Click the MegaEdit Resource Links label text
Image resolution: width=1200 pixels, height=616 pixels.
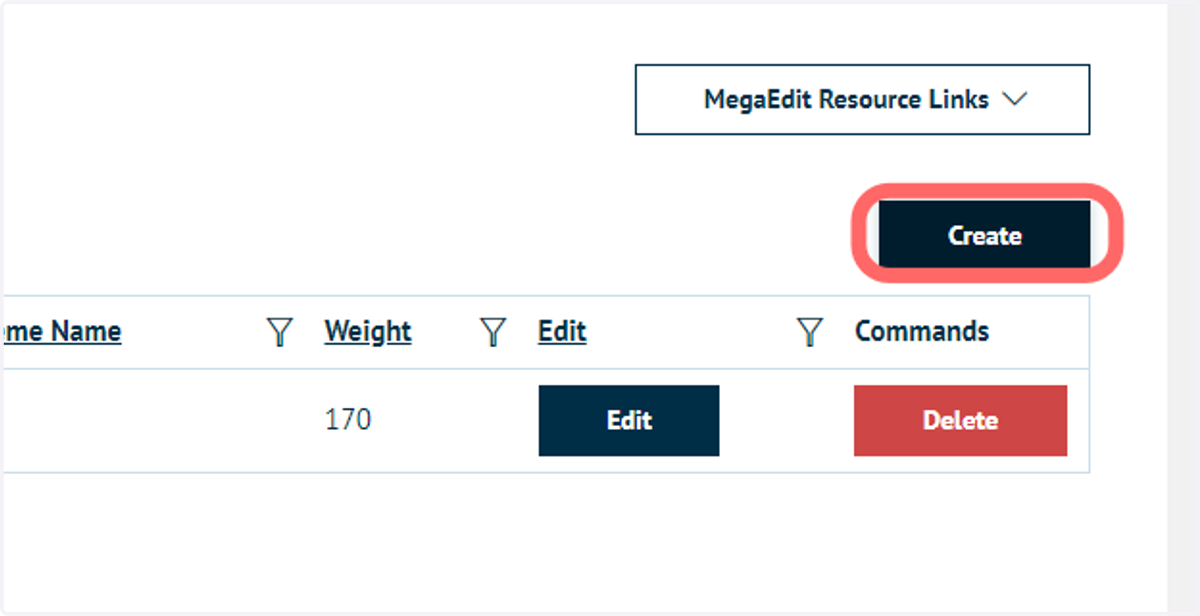tap(846, 100)
